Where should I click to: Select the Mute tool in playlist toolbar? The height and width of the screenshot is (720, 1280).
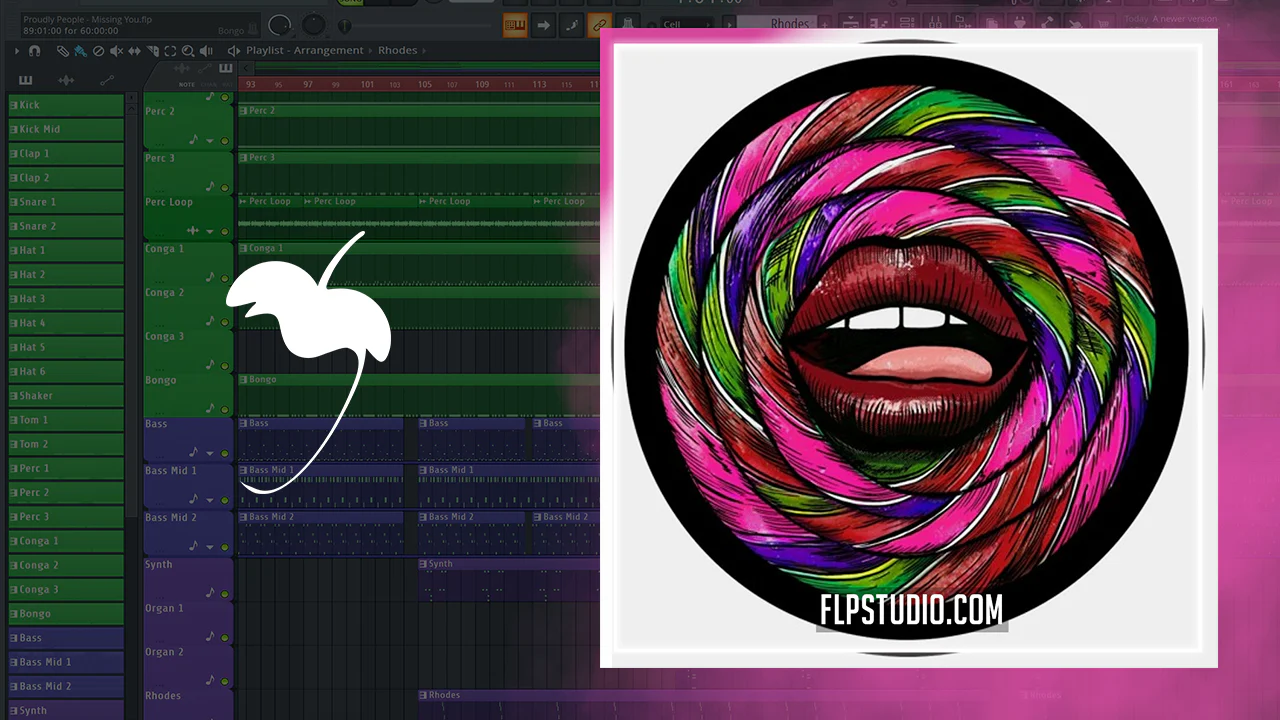(x=116, y=51)
